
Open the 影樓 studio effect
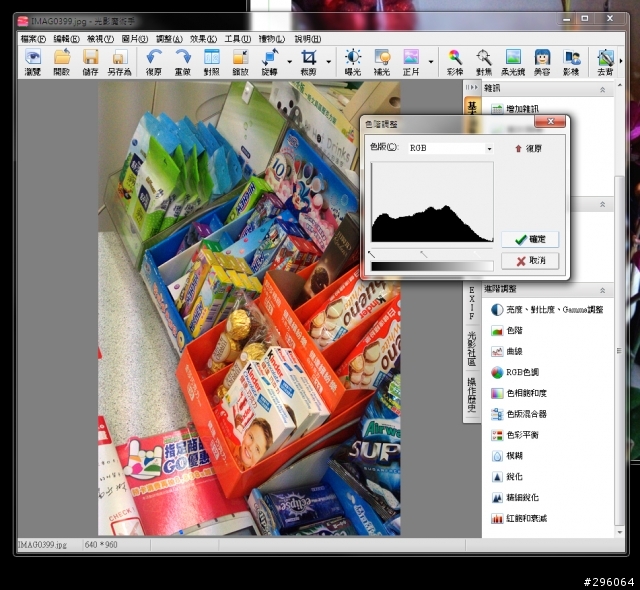[571, 62]
